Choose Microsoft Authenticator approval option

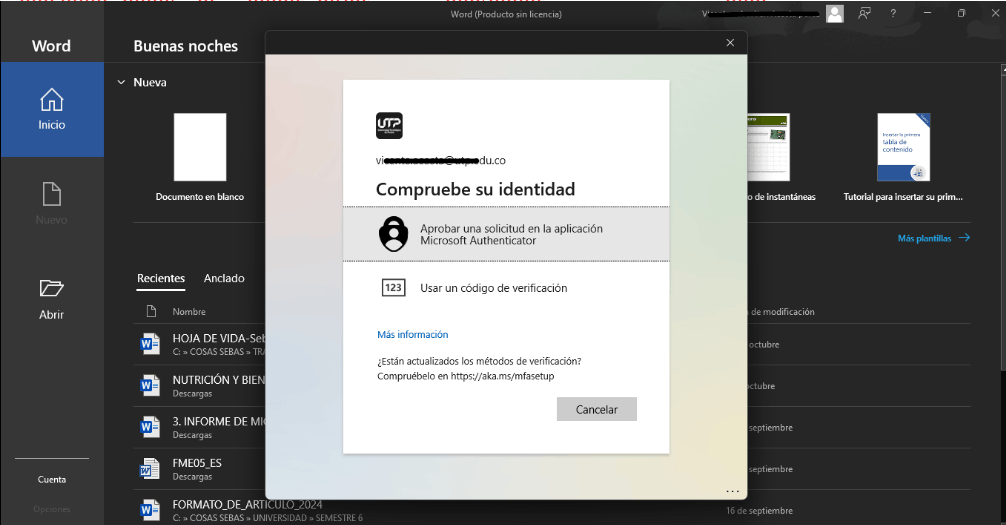coord(506,234)
